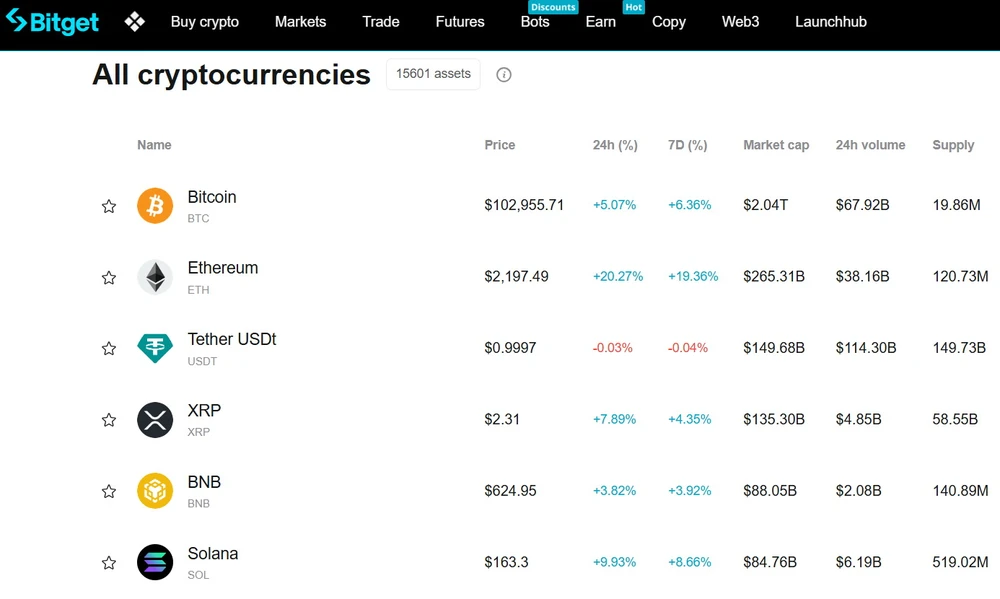
Task: Click the 15601 assets badge
Action: 433,74
